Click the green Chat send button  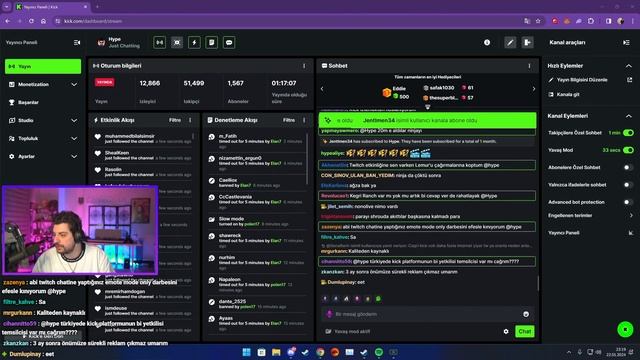(524, 331)
